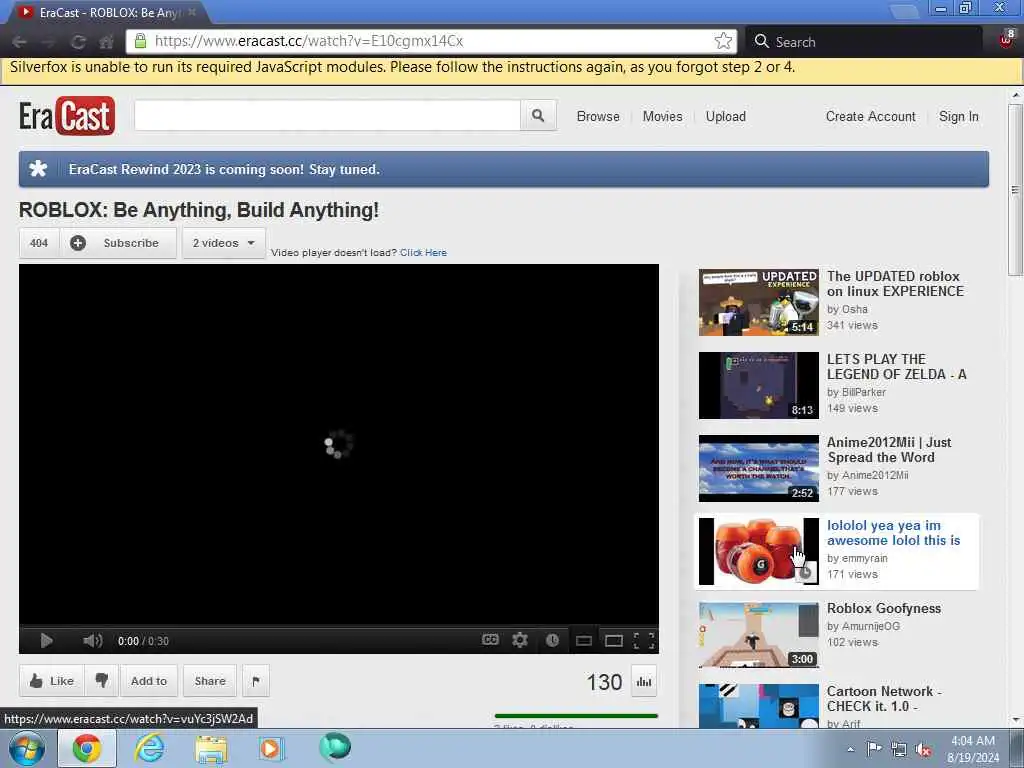Open the Movies menu item
This screenshot has height=768, width=1024.
pos(662,116)
